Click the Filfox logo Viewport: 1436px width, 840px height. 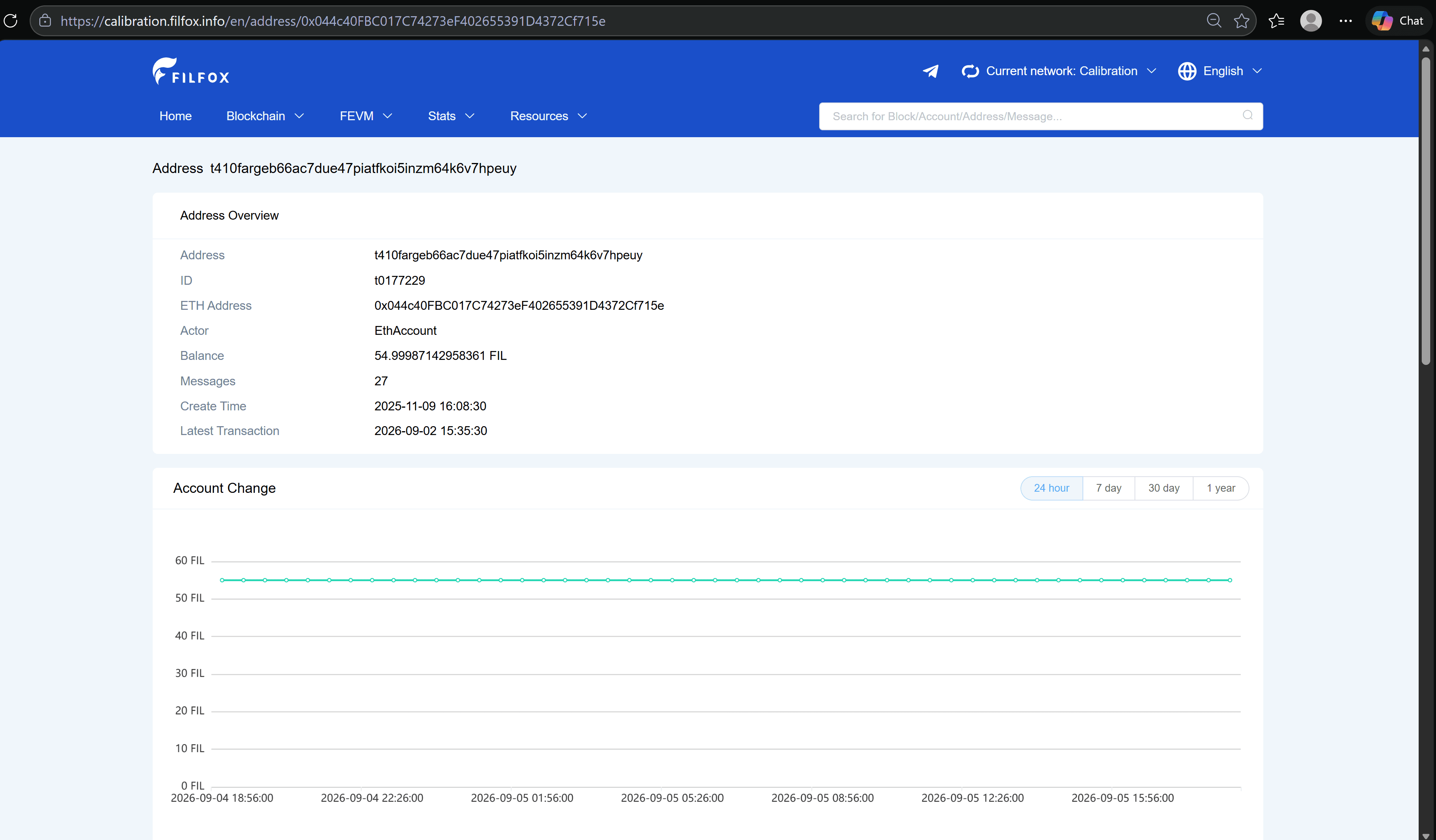tap(191, 71)
